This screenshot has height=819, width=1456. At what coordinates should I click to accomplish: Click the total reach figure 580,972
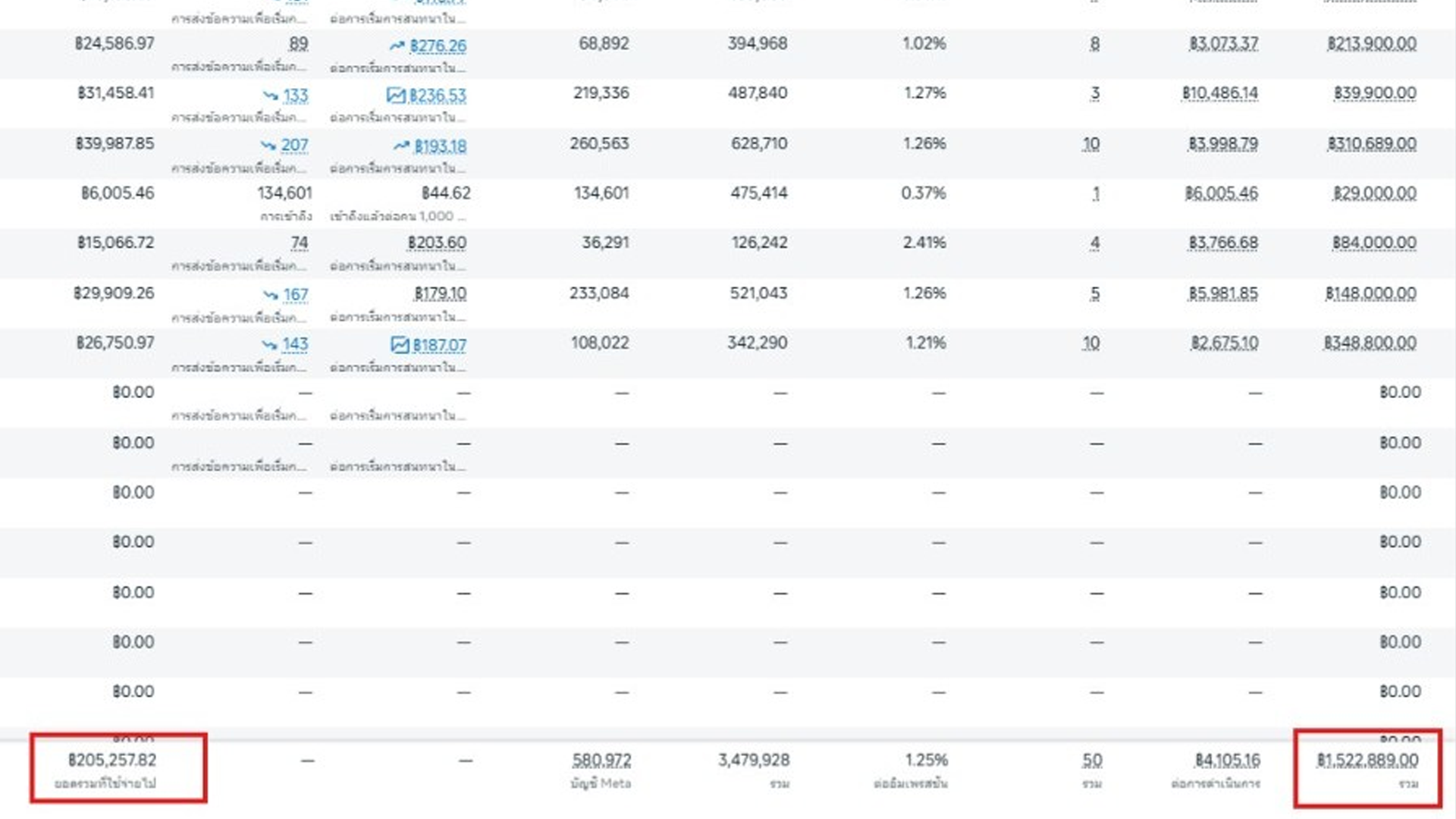[x=601, y=760]
